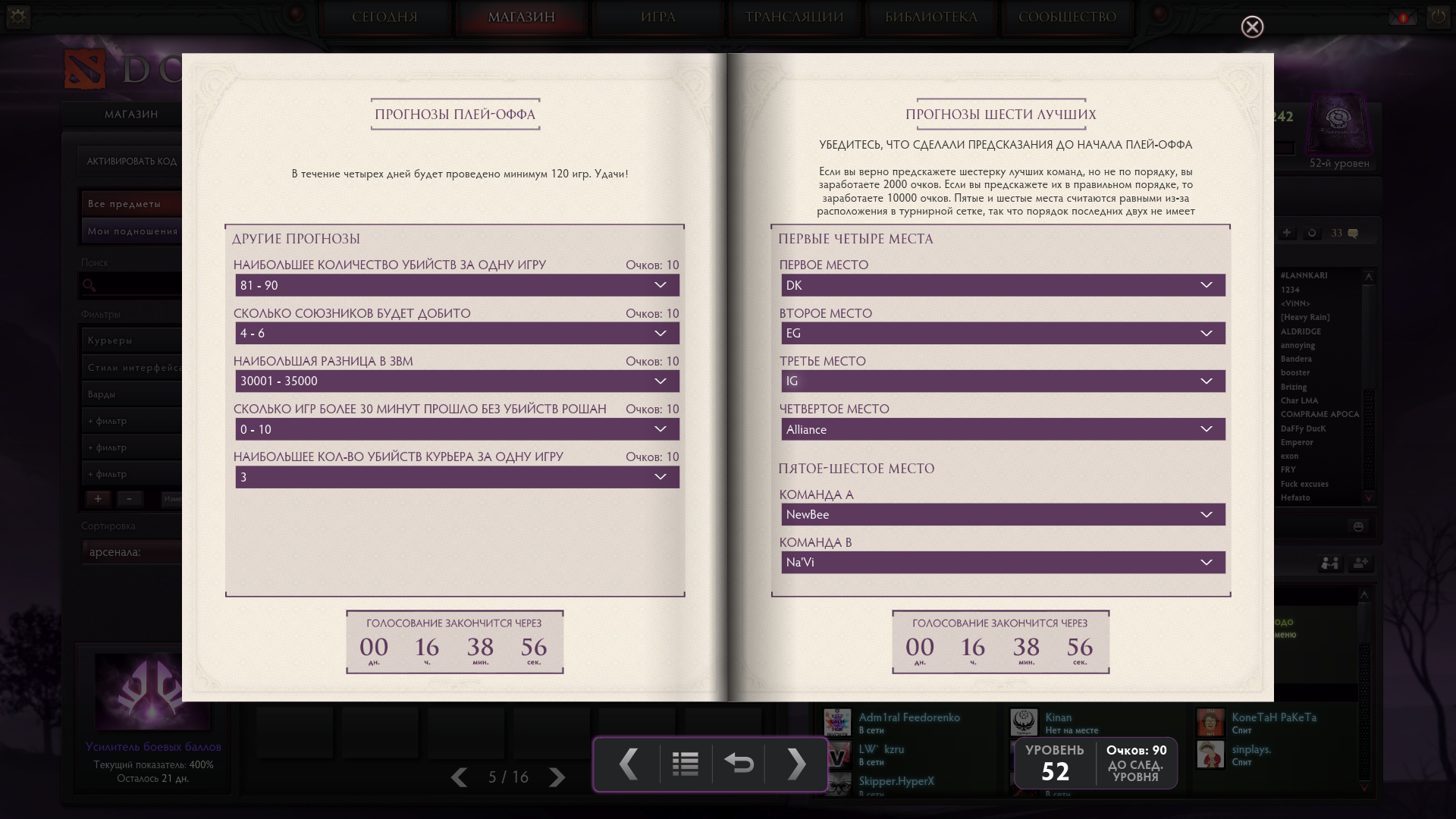Click the store next page arrow
Viewport: 1456px width, 819px height.
pyautogui.click(x=557, y=777)
